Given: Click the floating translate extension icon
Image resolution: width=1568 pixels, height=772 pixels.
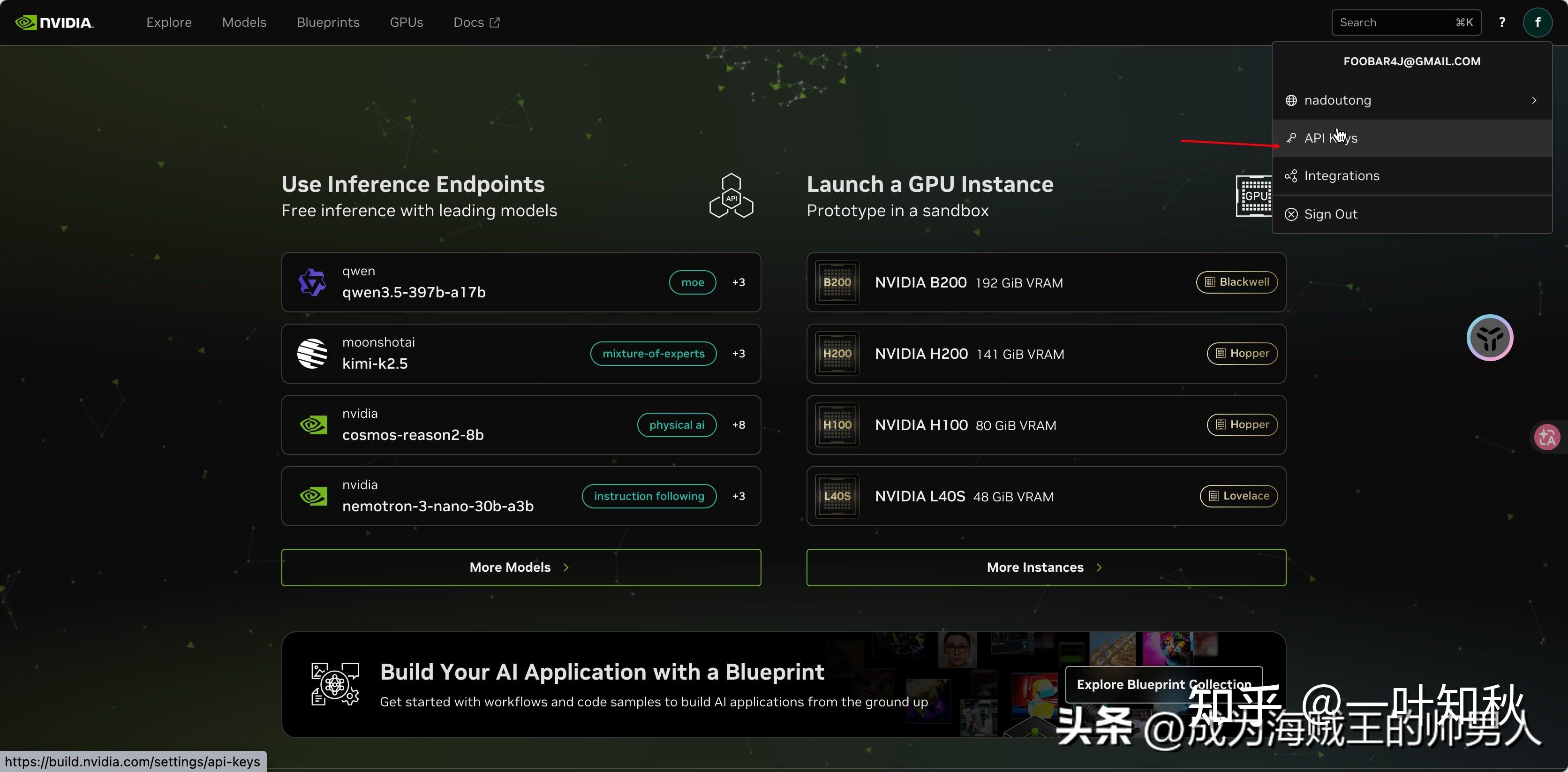Looking at the screenshot, I should (1547, 437).
